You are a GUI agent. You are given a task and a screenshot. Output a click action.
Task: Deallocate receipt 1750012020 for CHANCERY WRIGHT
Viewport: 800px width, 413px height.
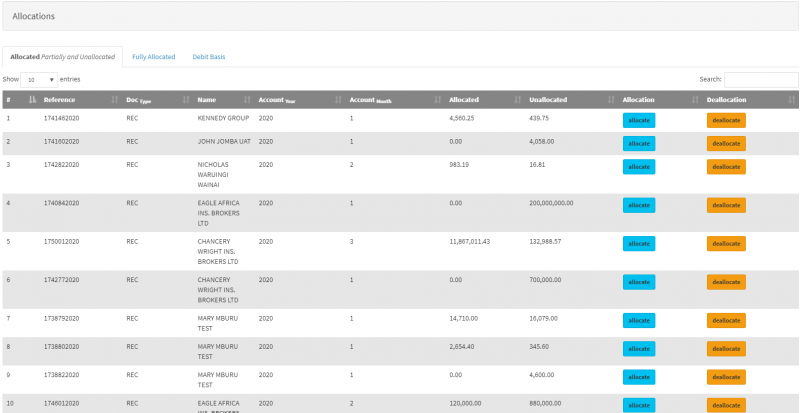[x=726, y=244]
